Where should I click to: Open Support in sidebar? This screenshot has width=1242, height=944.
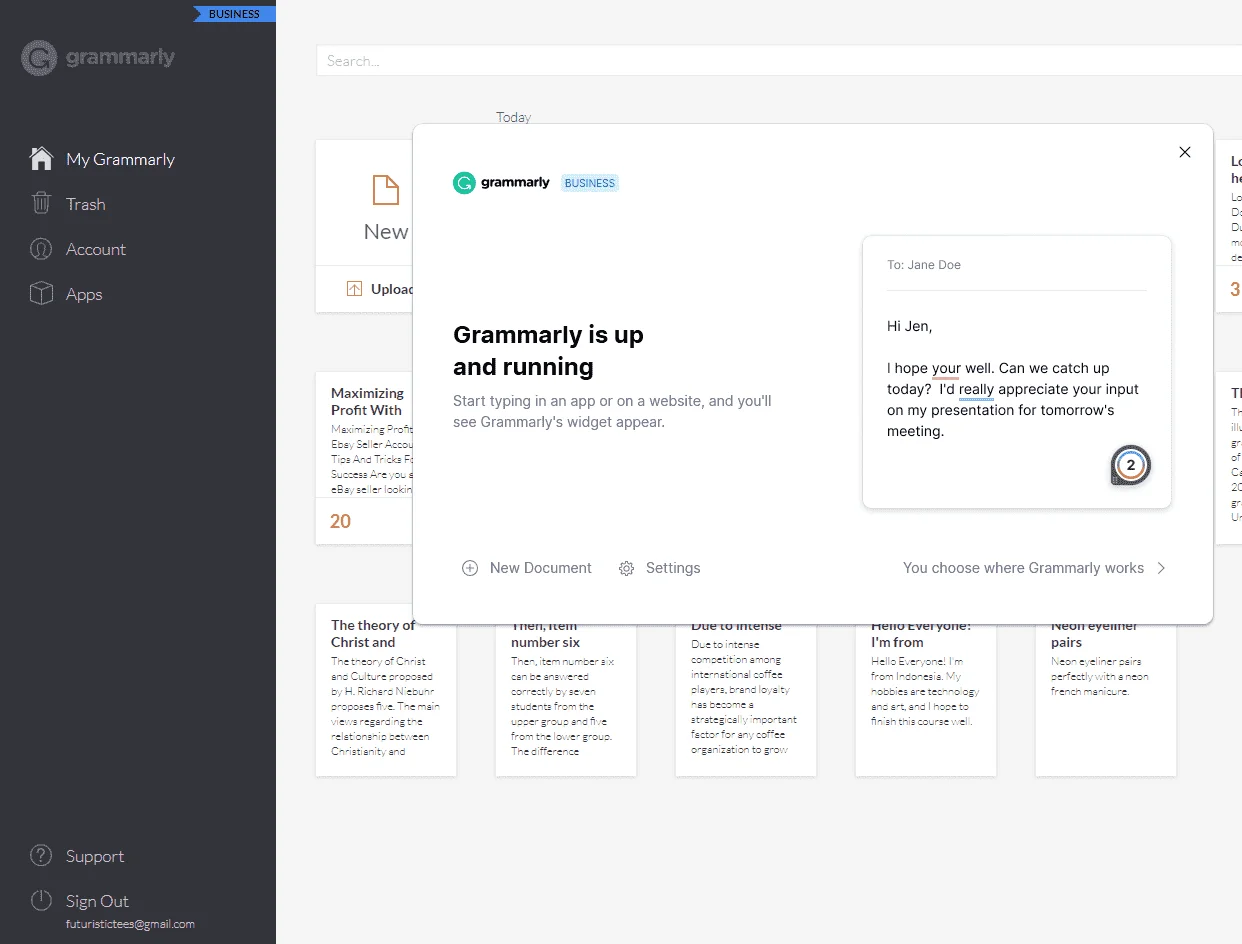click(x=95, y=856)
